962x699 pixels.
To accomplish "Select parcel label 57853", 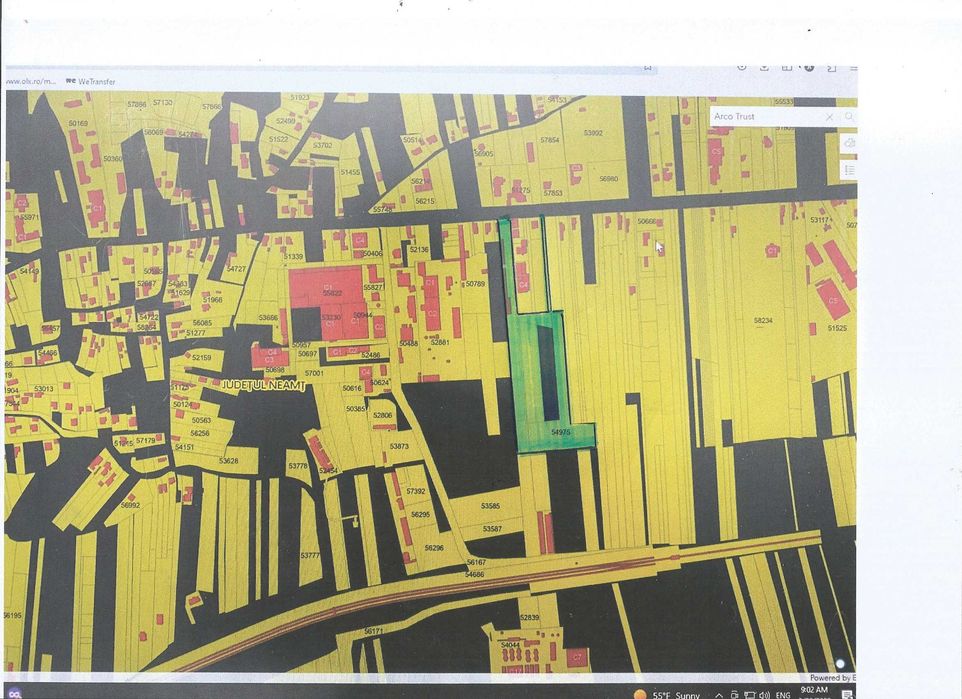I will [553, 193].
